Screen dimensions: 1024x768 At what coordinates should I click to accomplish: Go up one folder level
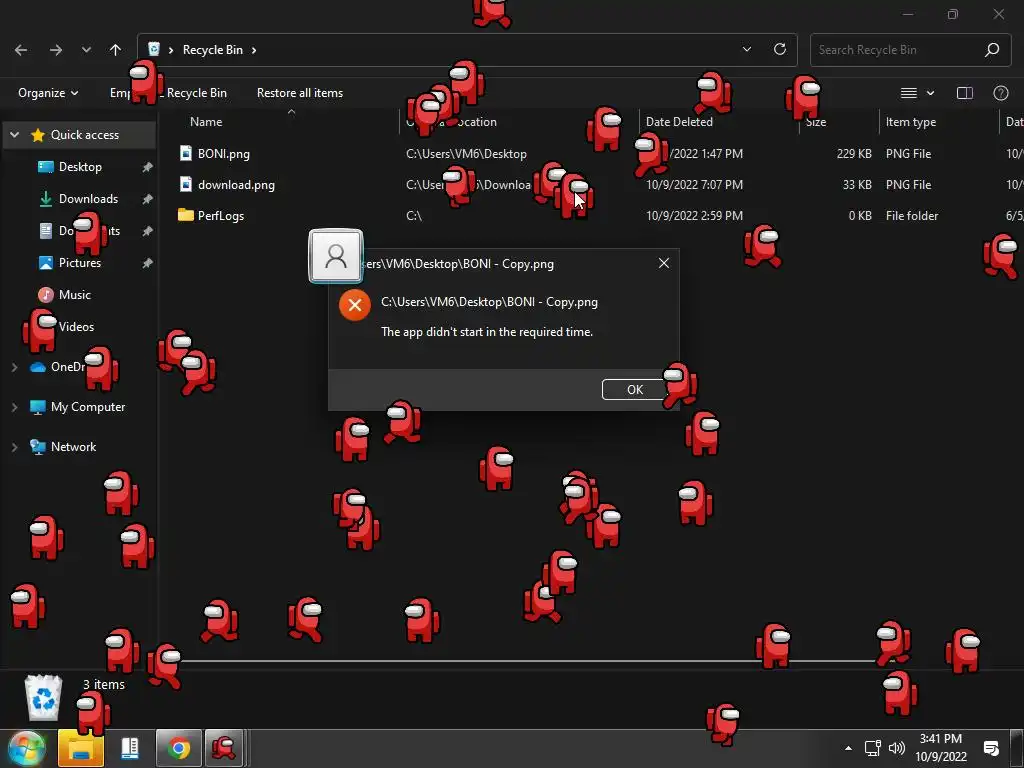click(x=116, y=50)
